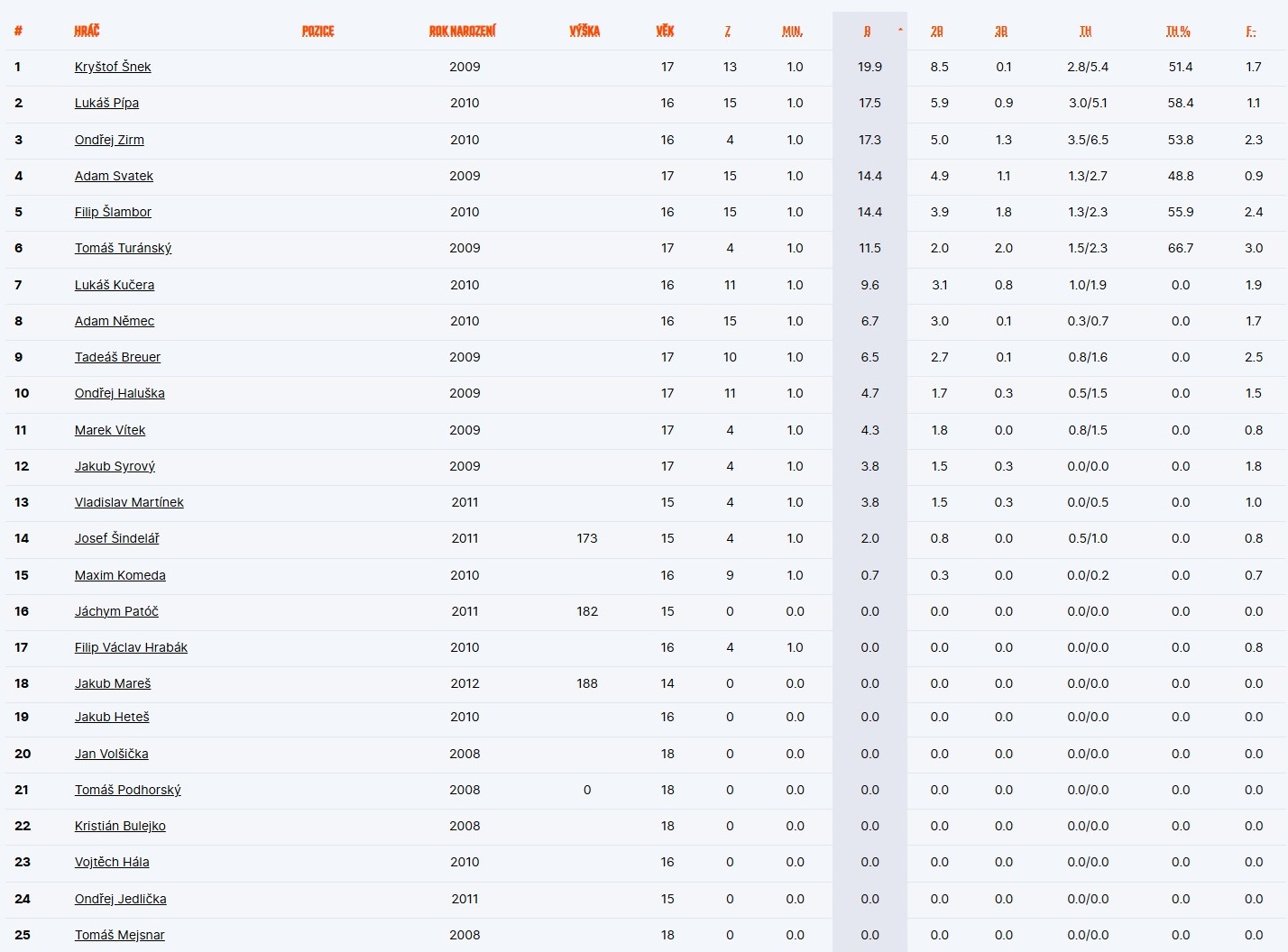Select Tomáš Mejsnar at the bottom
Screen dimensions: 1288x952
[x=119, y=935]
